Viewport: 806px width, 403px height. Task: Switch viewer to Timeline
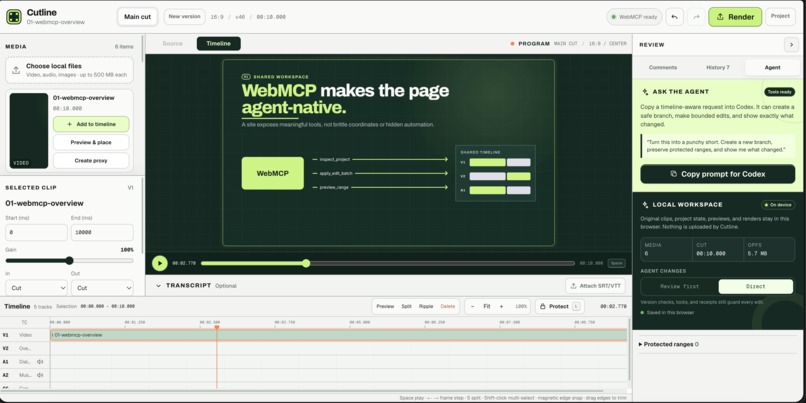(218, 44)
